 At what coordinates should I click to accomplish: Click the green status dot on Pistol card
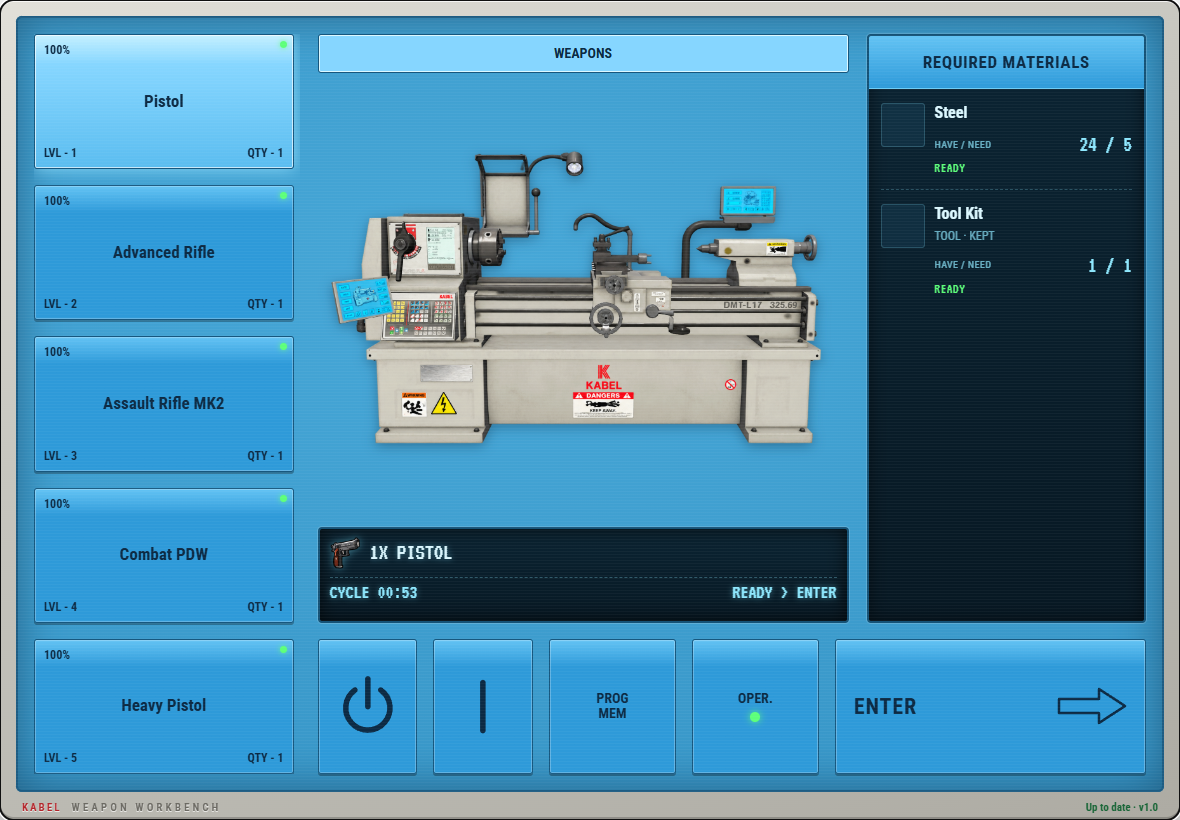point(283,44)
